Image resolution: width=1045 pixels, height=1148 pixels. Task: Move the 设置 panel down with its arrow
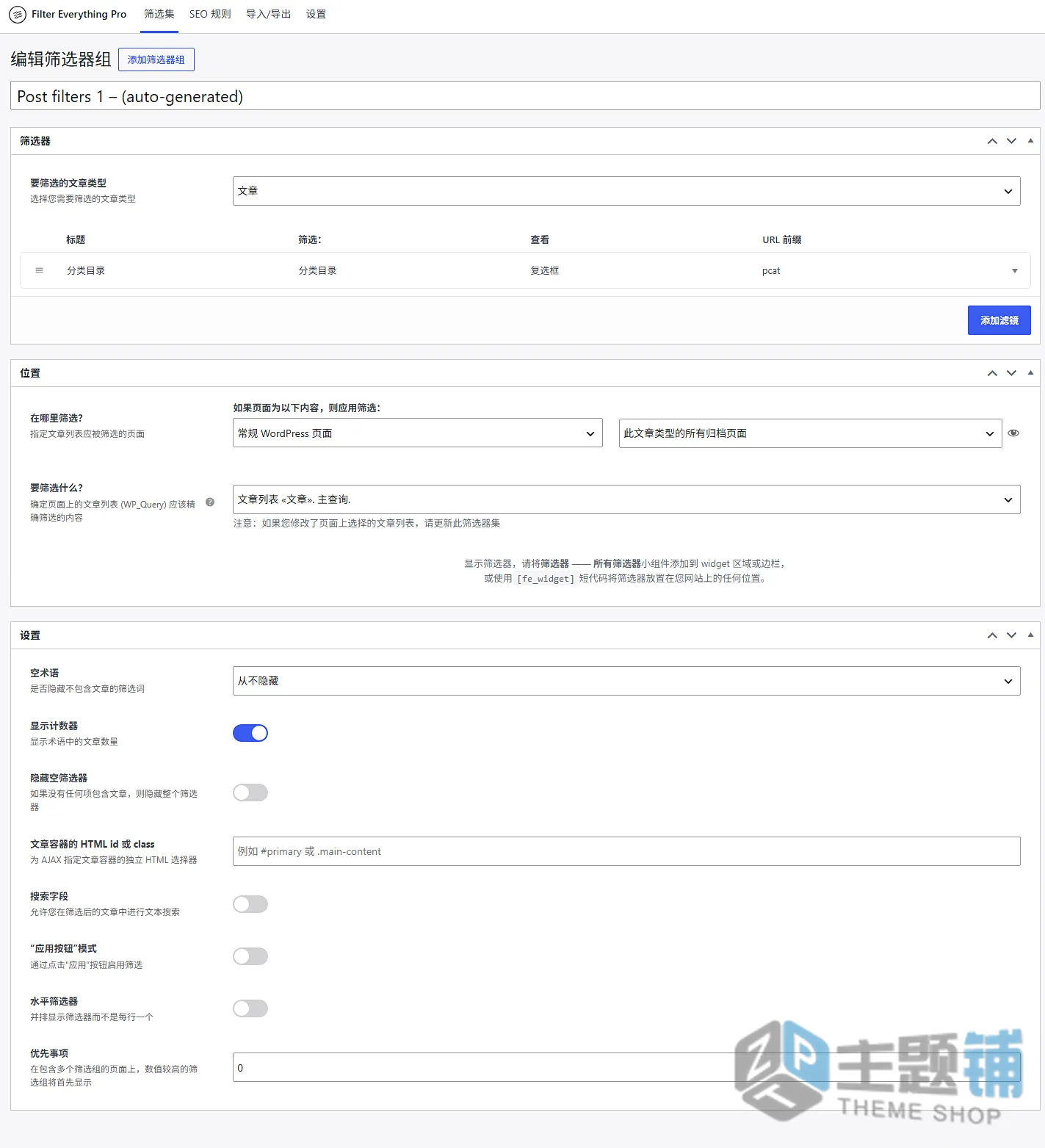tap(1011, 635)
